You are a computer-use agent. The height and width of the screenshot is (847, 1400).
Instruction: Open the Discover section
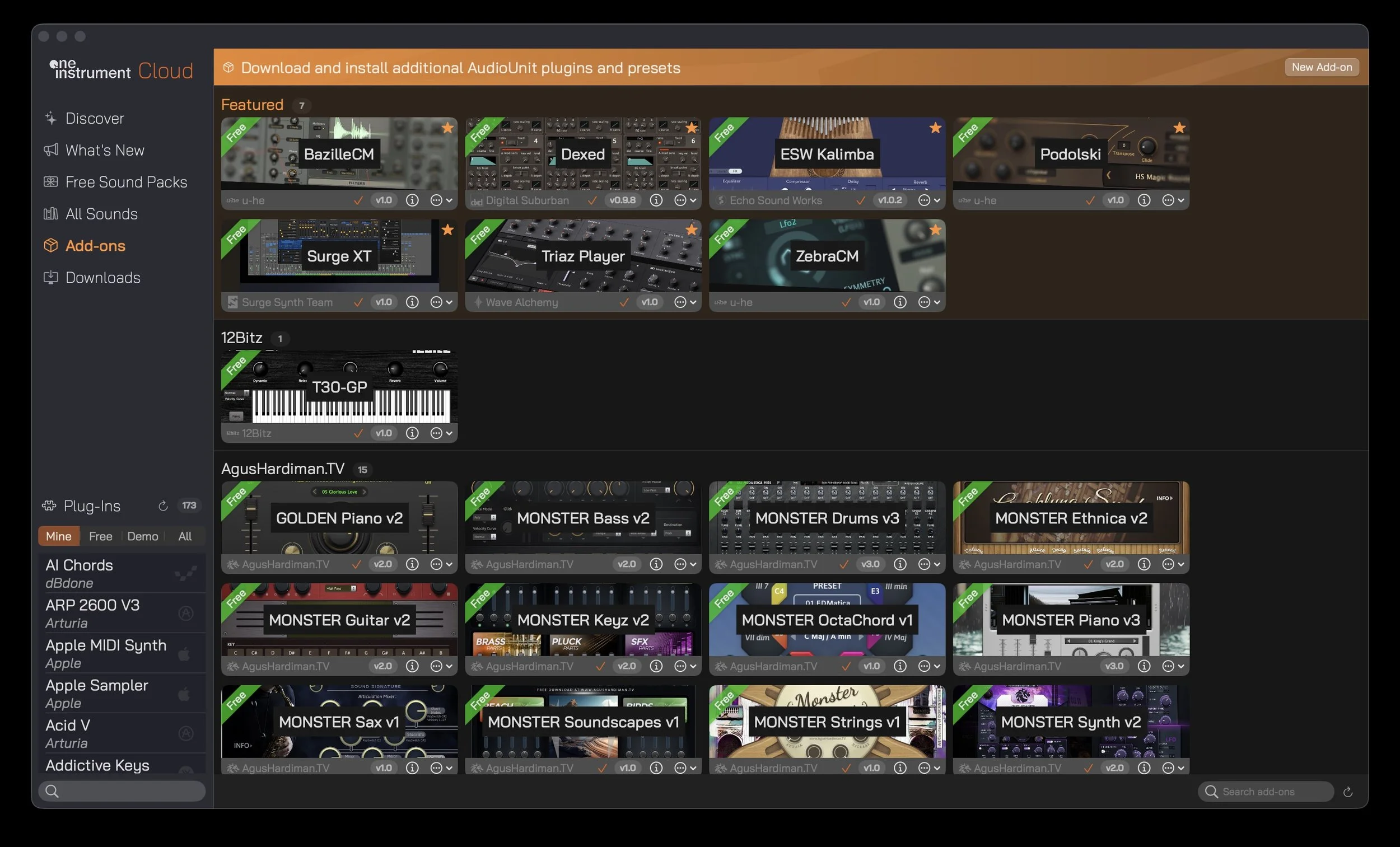click(x=94, y=118)
